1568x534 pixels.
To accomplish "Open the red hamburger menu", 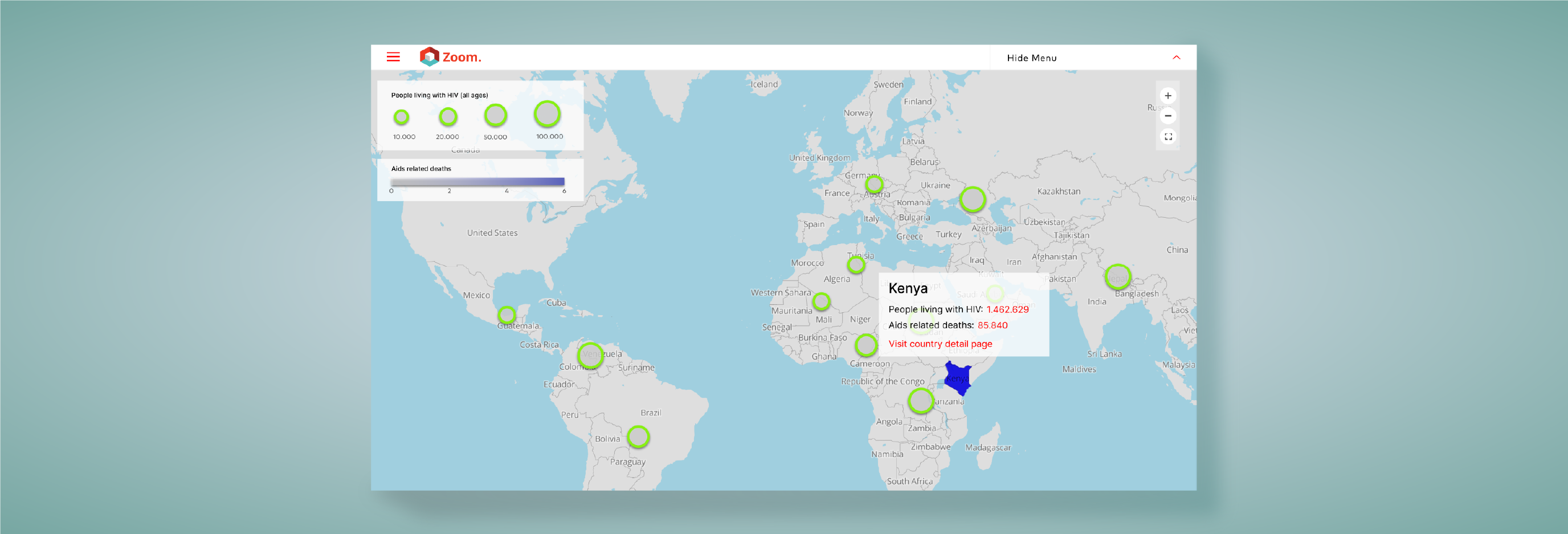I will 393,56.
